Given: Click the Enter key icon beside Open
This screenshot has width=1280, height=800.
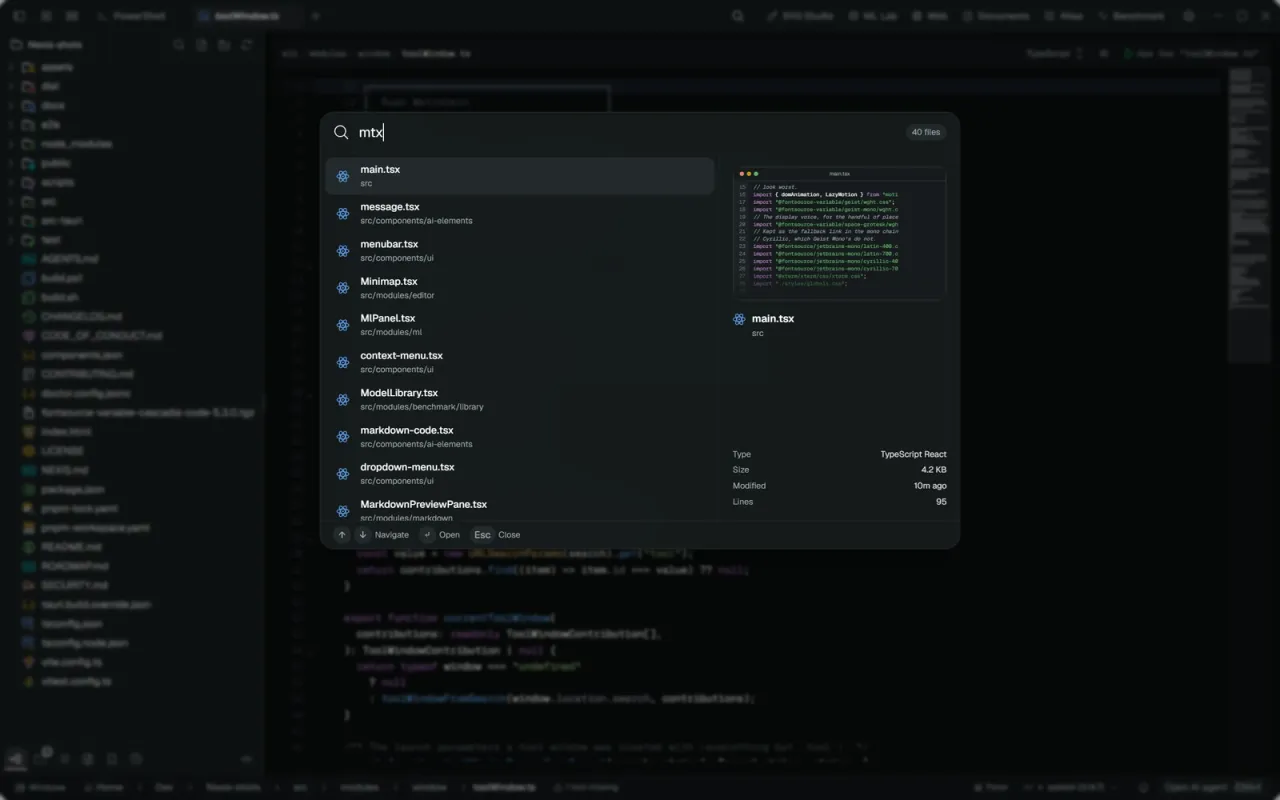Looking at the screenshot, I should tap(427, 535).
